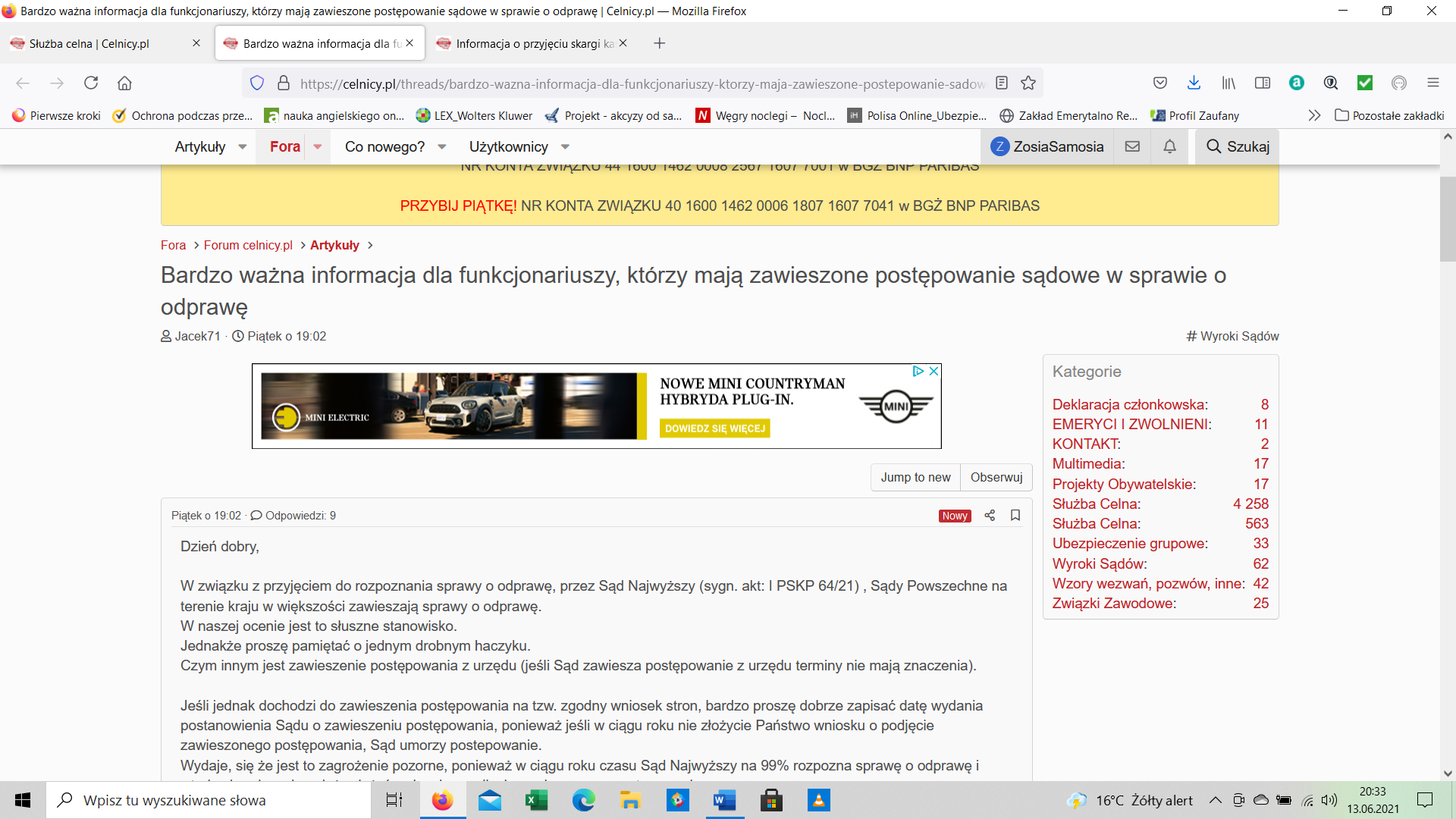
Task: Toggle the Obserwuj watch button
Action: tap(996, 477)
